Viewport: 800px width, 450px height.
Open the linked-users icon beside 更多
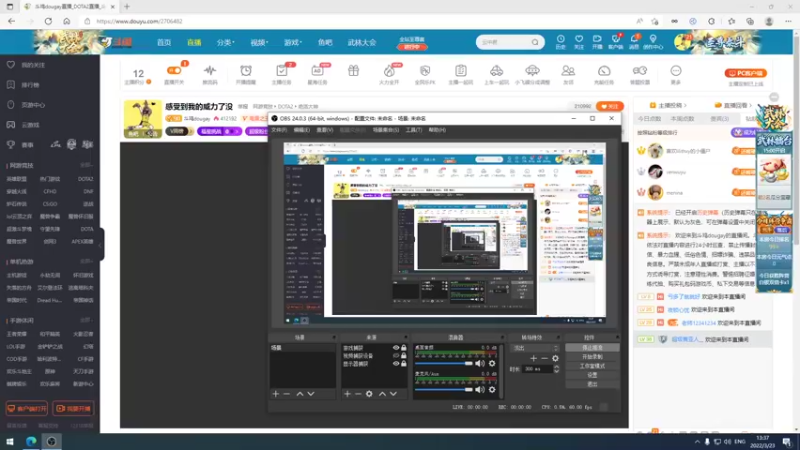click(x=640, y=70)
